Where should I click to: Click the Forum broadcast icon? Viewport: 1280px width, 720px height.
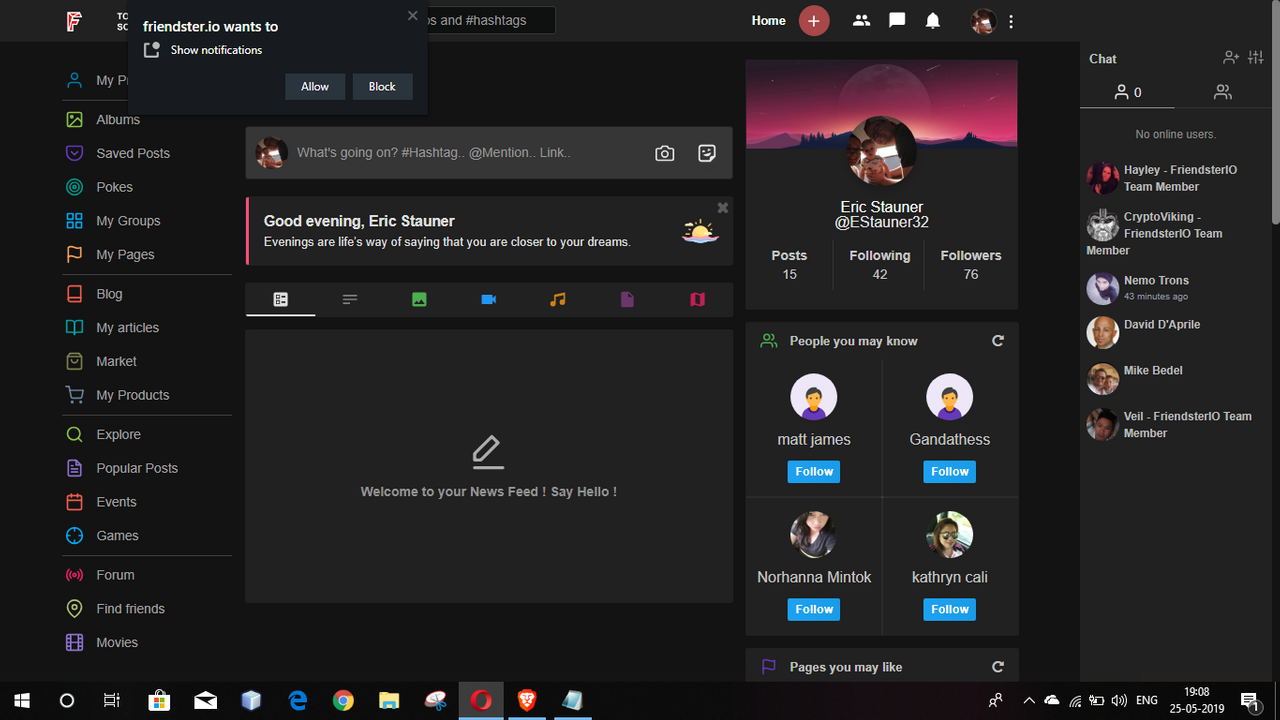pos(74,575)
